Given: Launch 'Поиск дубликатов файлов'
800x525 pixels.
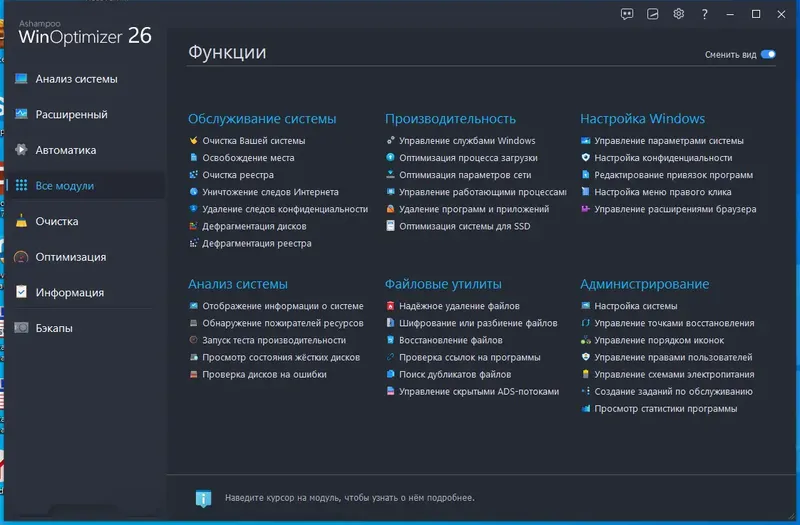Looking at the screenshot, I should pos(455,374).
